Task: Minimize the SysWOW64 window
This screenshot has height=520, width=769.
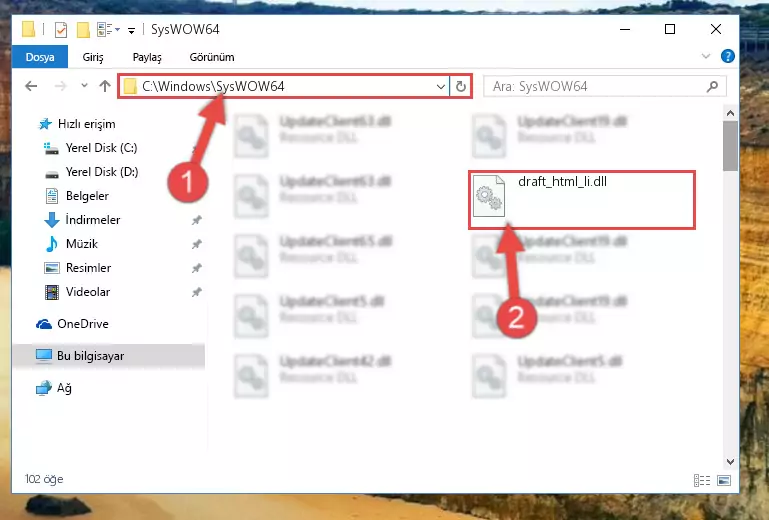Action: pyautogui.click(x=625, y=29)
